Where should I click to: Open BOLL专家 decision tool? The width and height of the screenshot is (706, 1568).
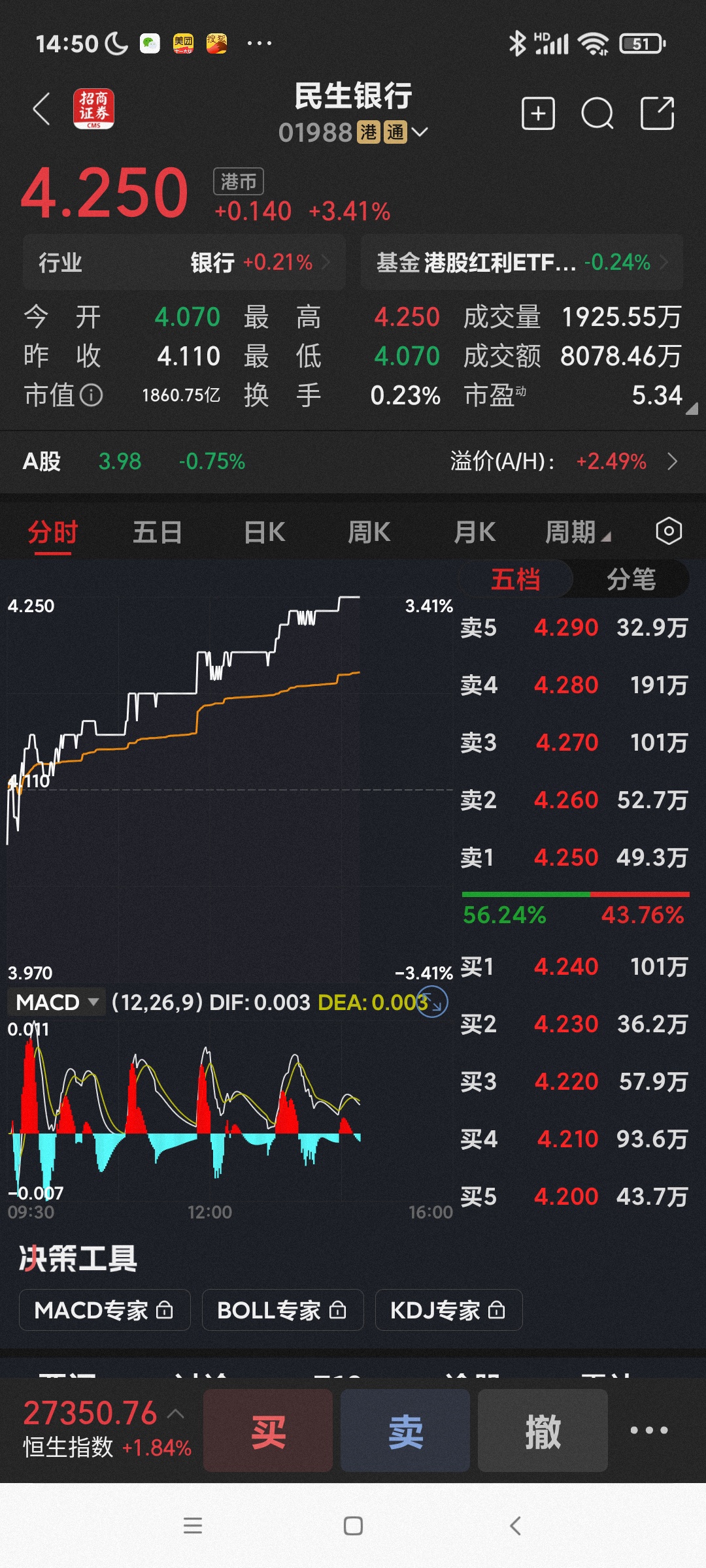pyautogui.click(x=282, y=1310)
